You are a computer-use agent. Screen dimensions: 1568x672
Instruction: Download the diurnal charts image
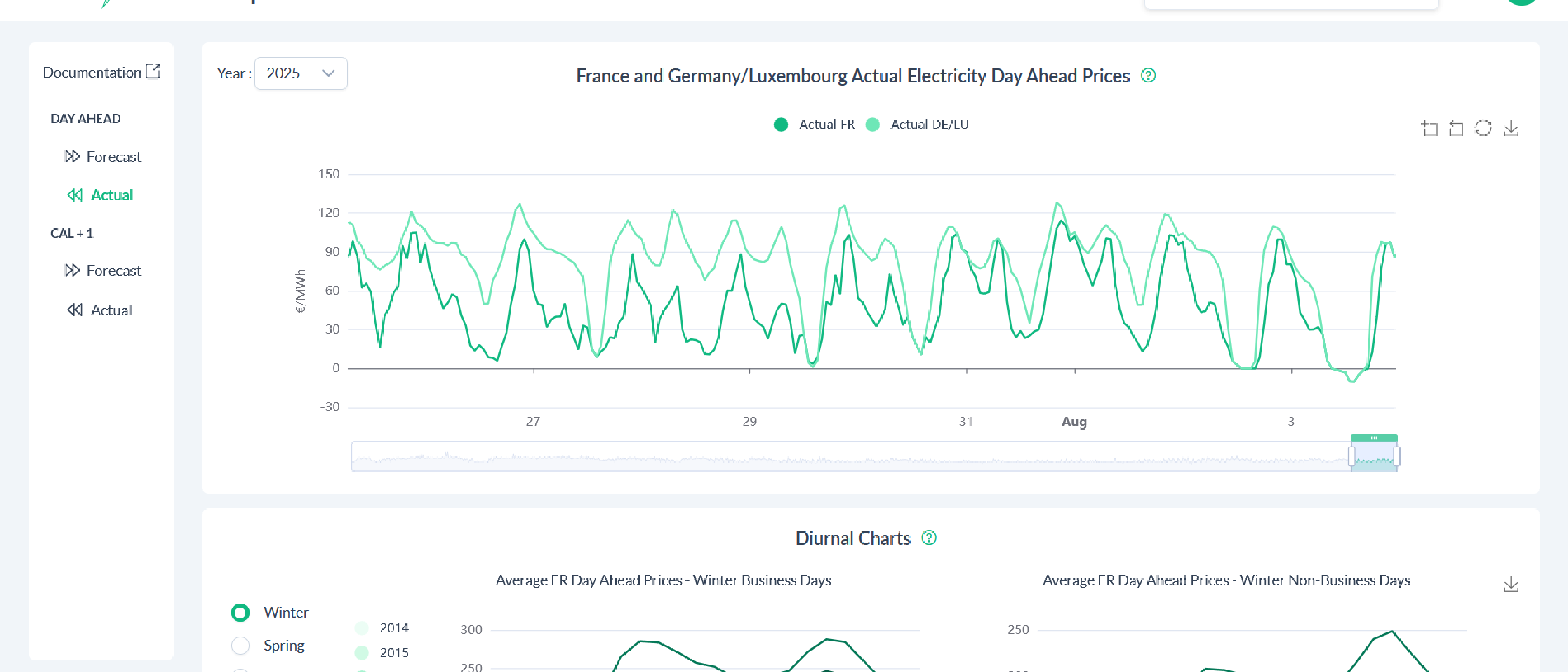coord(1510,584)
